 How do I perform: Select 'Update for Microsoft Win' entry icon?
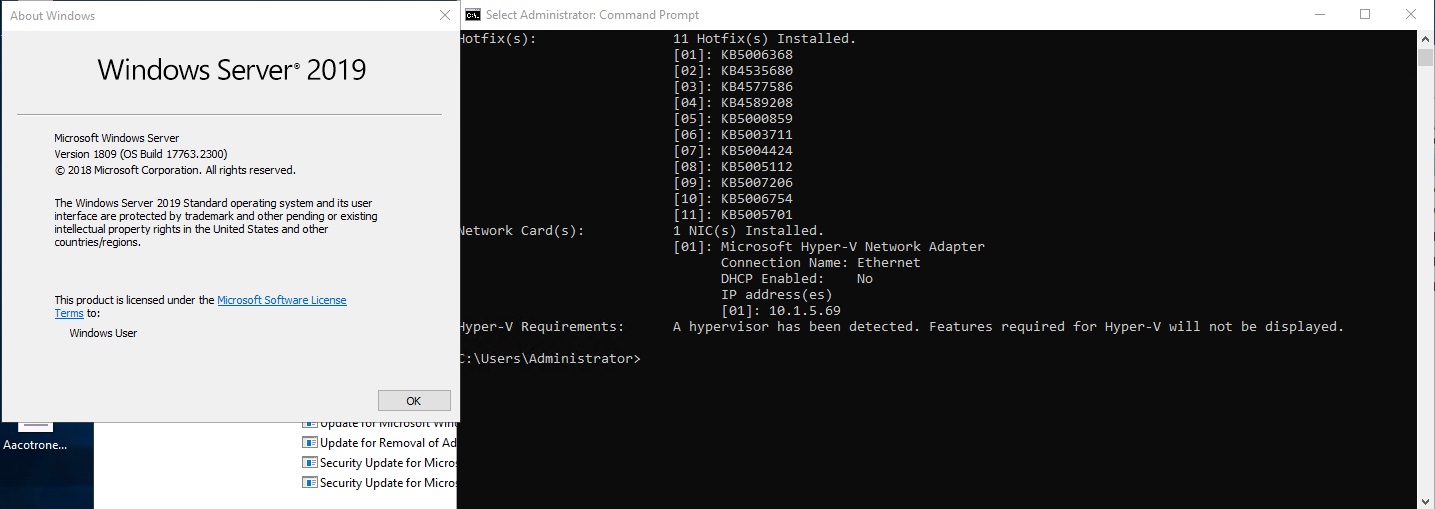[x=311, y=423]
